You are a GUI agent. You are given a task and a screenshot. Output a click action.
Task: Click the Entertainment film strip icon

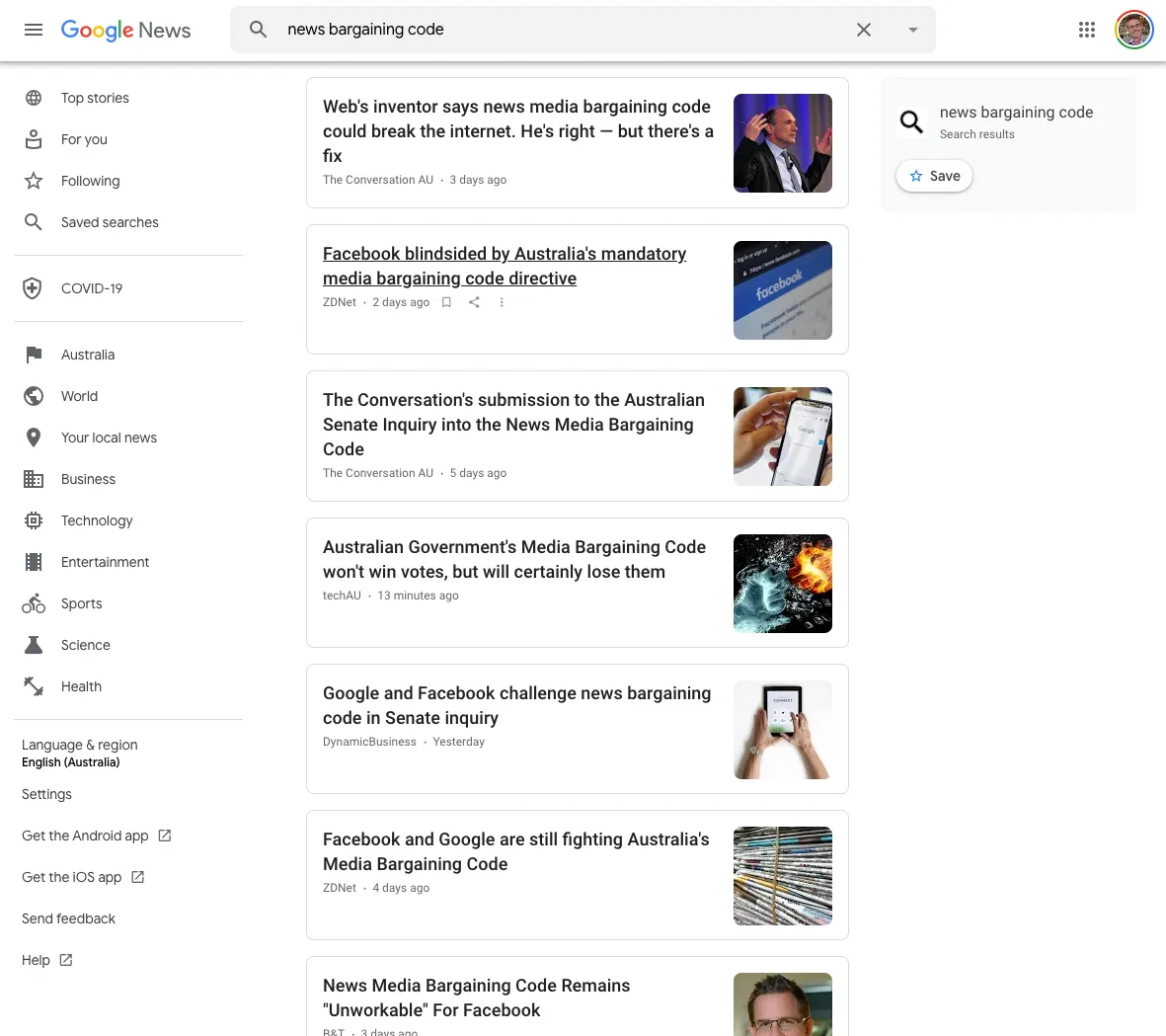(34, 562)
